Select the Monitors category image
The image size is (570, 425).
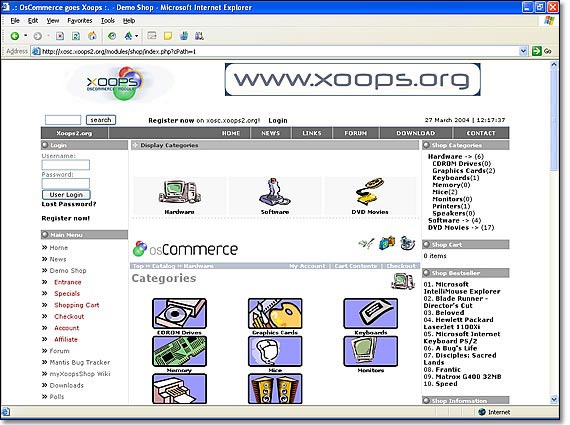coord(370,351)
